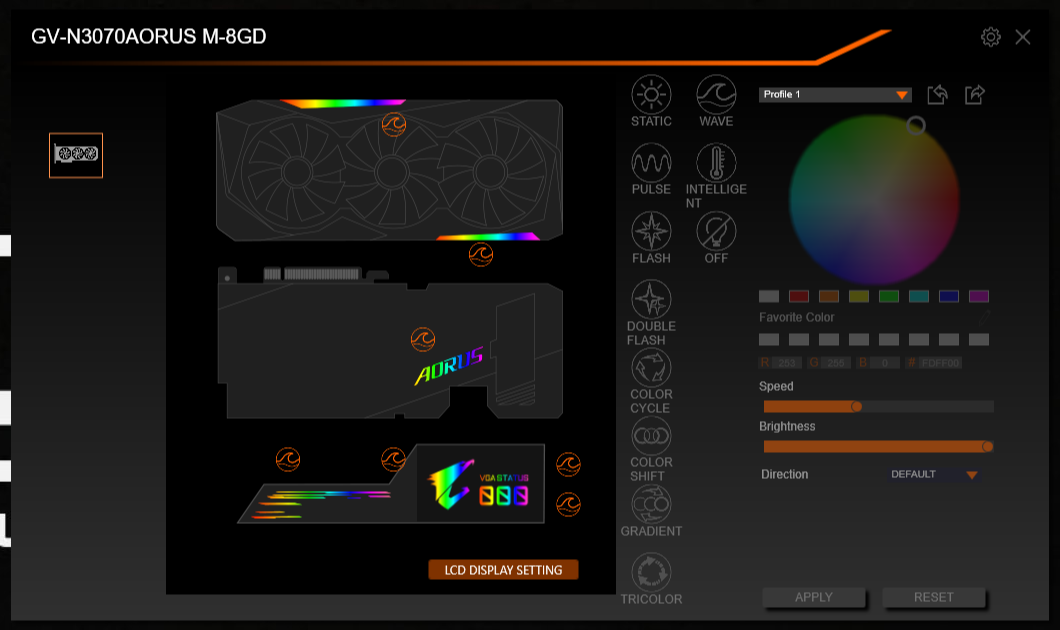
Task: Select the WAVE lighting mode icon
Action: 716,95
